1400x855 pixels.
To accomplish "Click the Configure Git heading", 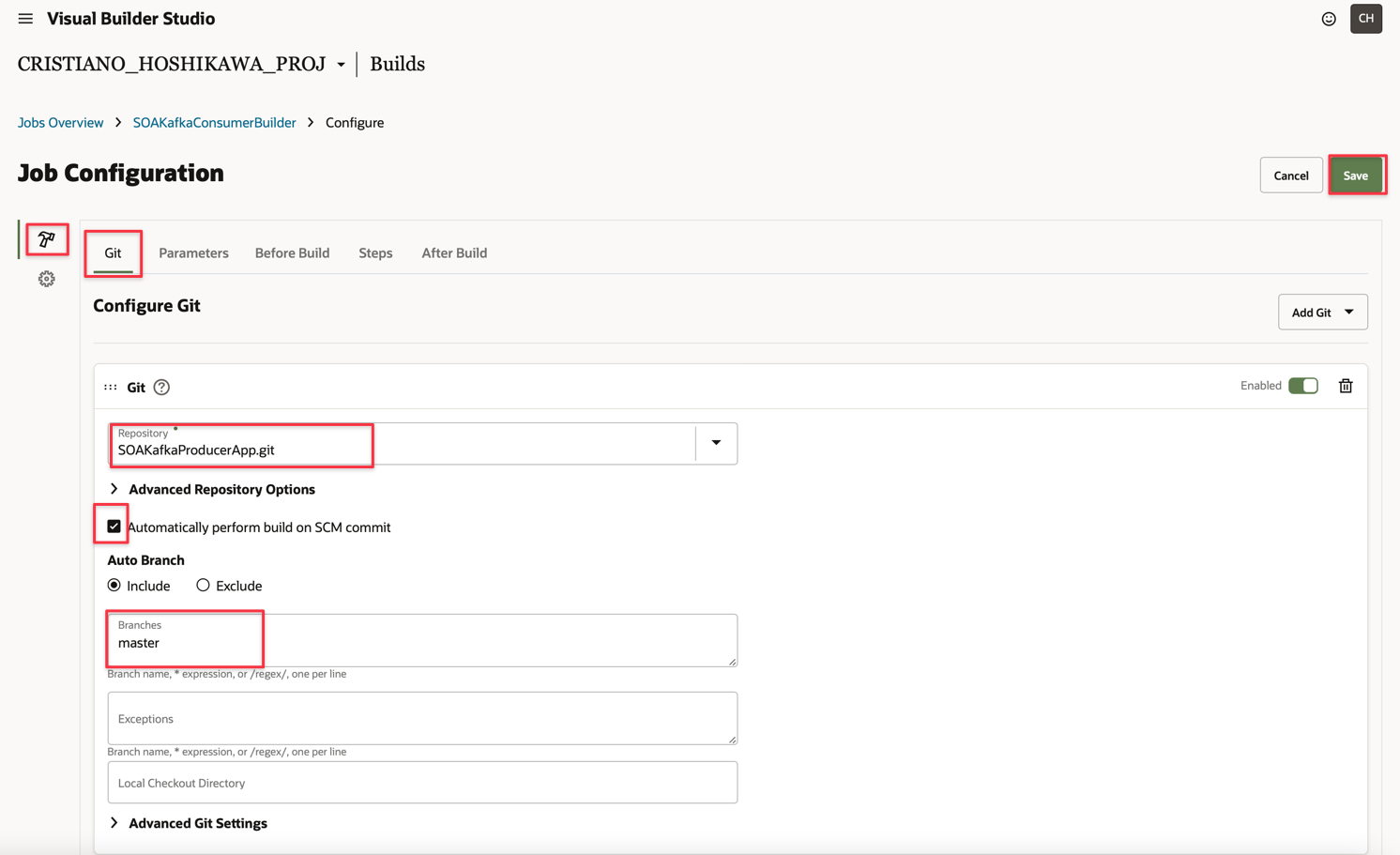I will coord(146,305).
